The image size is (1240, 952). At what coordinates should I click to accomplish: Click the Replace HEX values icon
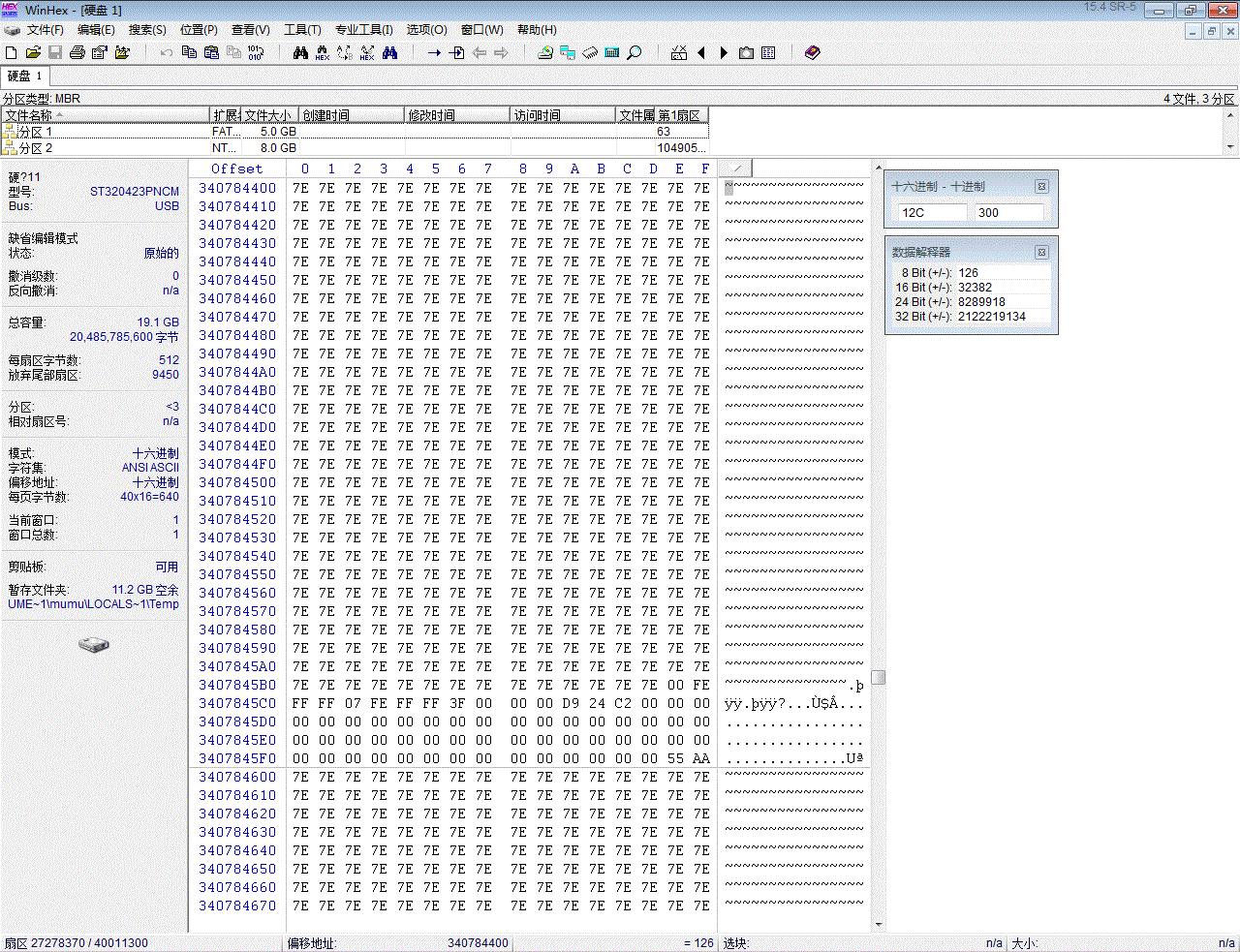[x=367, y=52]
